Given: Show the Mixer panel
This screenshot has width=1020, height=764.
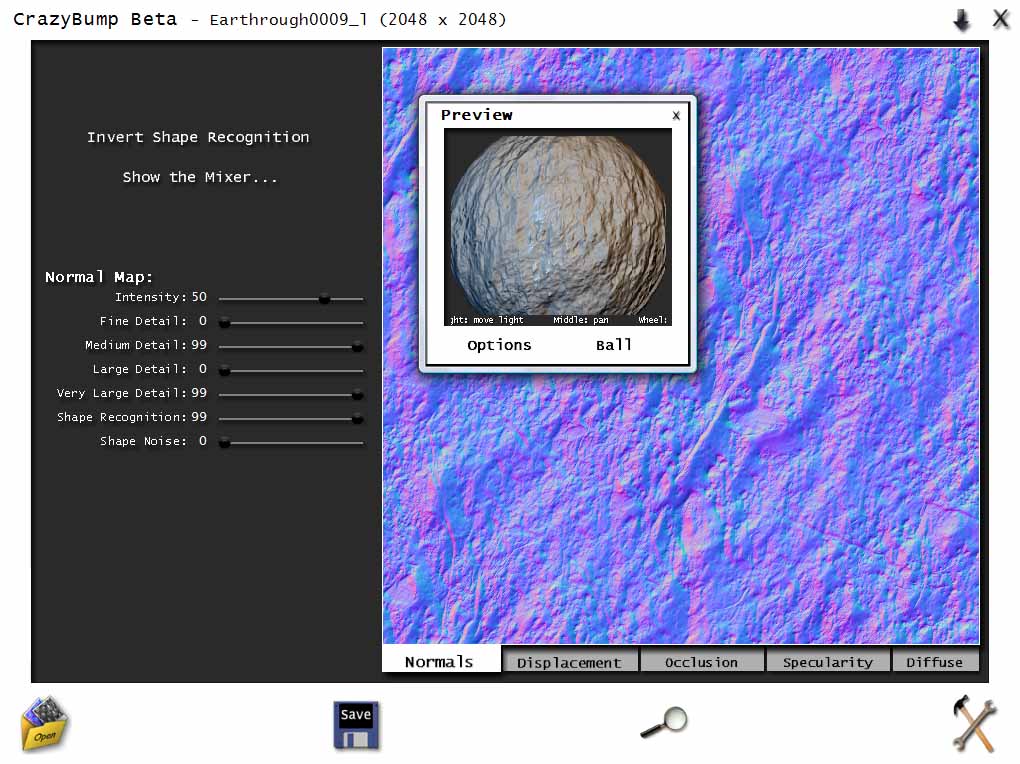Looking at the screenshot, I should click(x=200, y=177).
